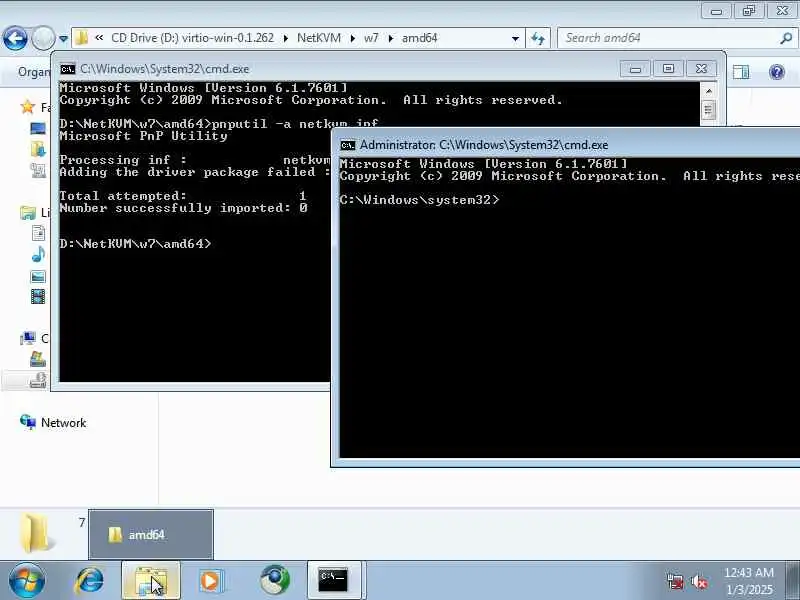This screenshot has width=800, height=600.
Task: Select the Computer icon in navigation pane
Action: [x=28, y=338]
